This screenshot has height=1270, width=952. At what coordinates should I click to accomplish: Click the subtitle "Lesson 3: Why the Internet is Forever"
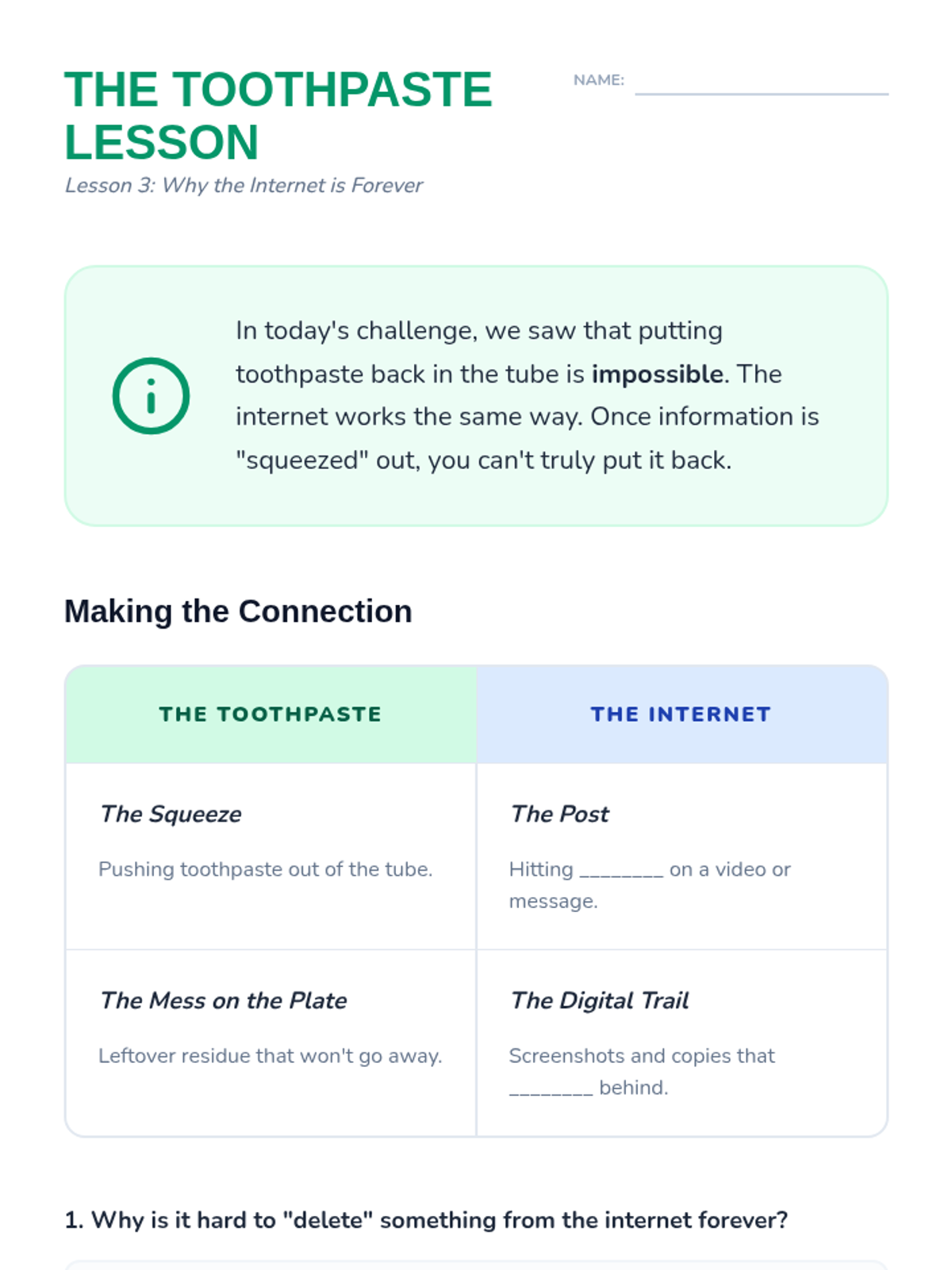pos(244,185)
